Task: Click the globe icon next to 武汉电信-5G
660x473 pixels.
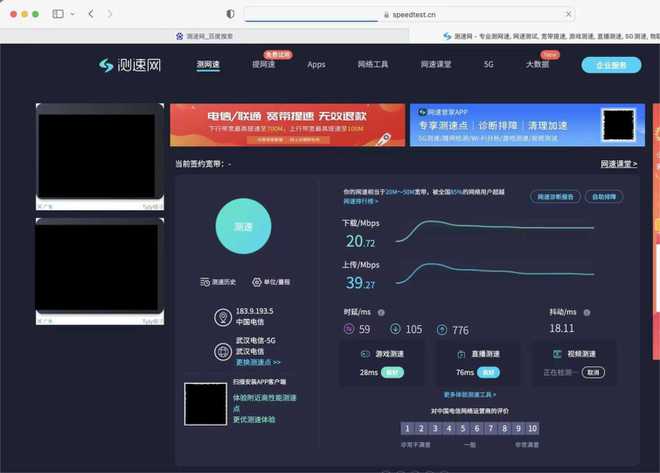Action: pyautogui.click(x=223, y=351)
